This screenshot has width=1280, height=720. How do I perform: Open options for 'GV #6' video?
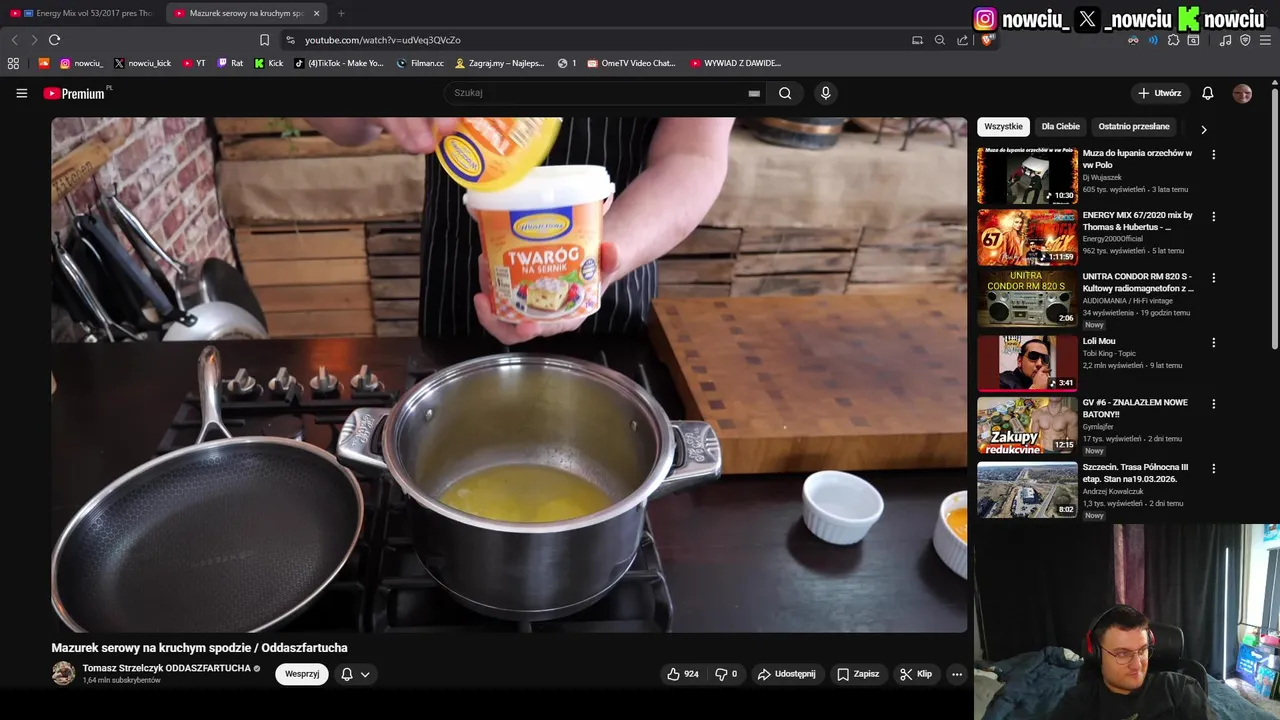click(x=1214, y=404)
